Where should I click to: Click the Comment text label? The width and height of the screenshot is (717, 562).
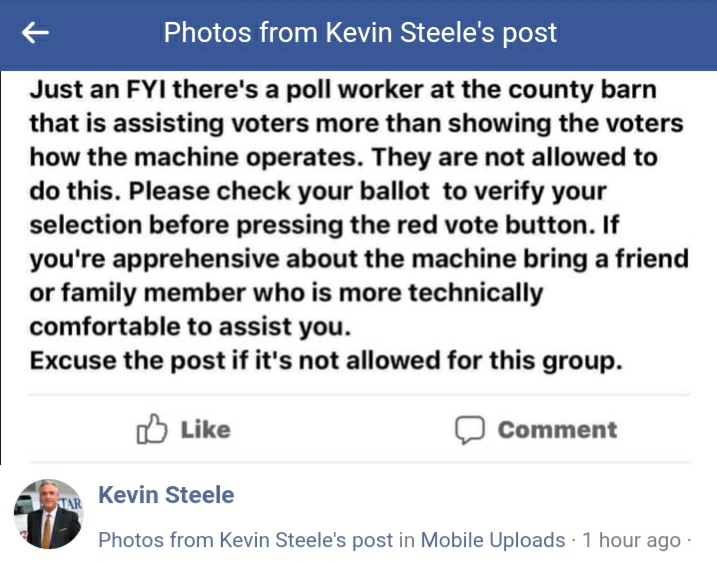[557, 430]
